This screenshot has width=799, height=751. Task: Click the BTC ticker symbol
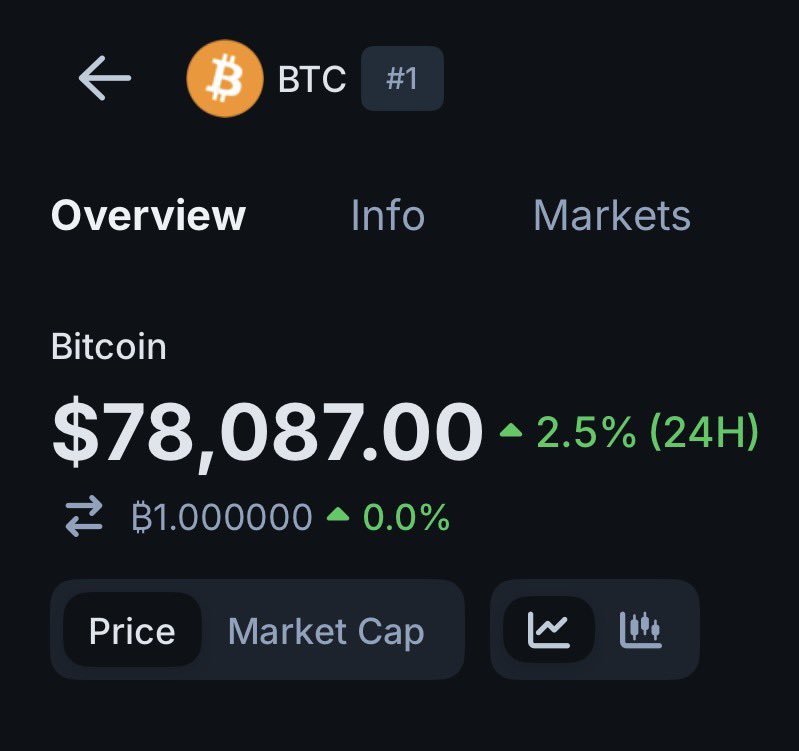[312, 79]
